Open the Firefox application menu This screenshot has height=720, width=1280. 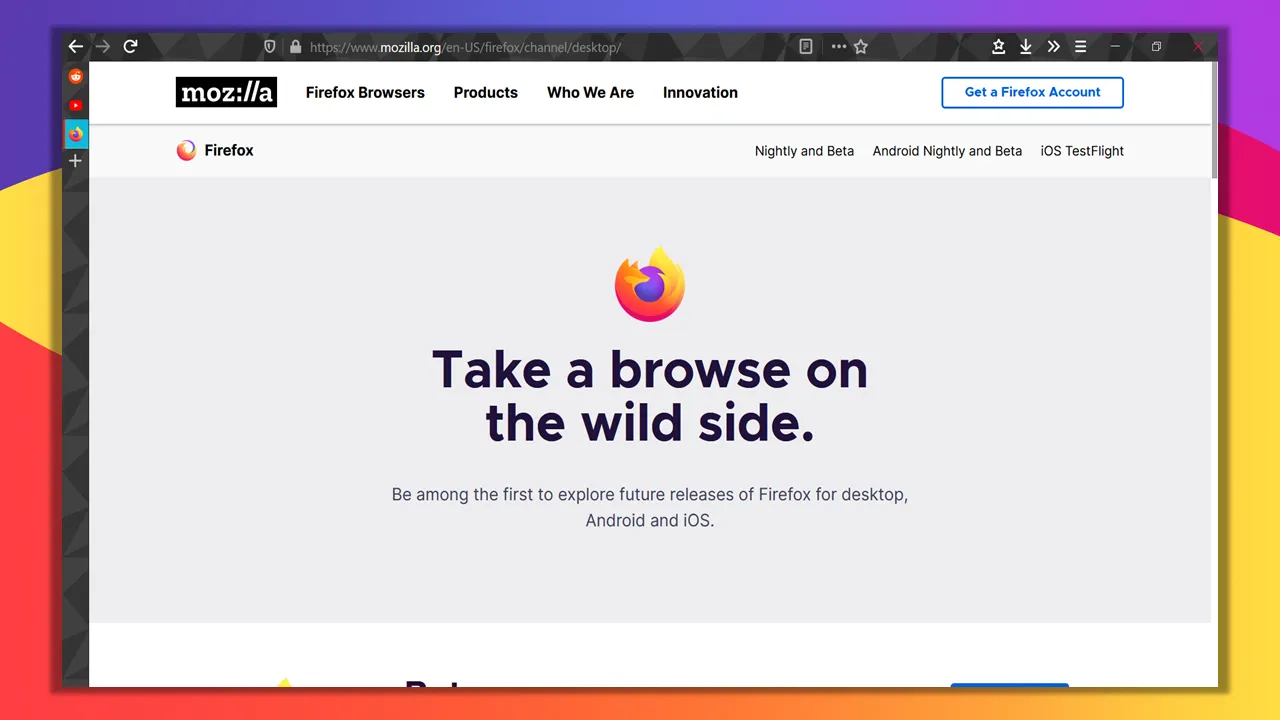[x=1080, y=46]
